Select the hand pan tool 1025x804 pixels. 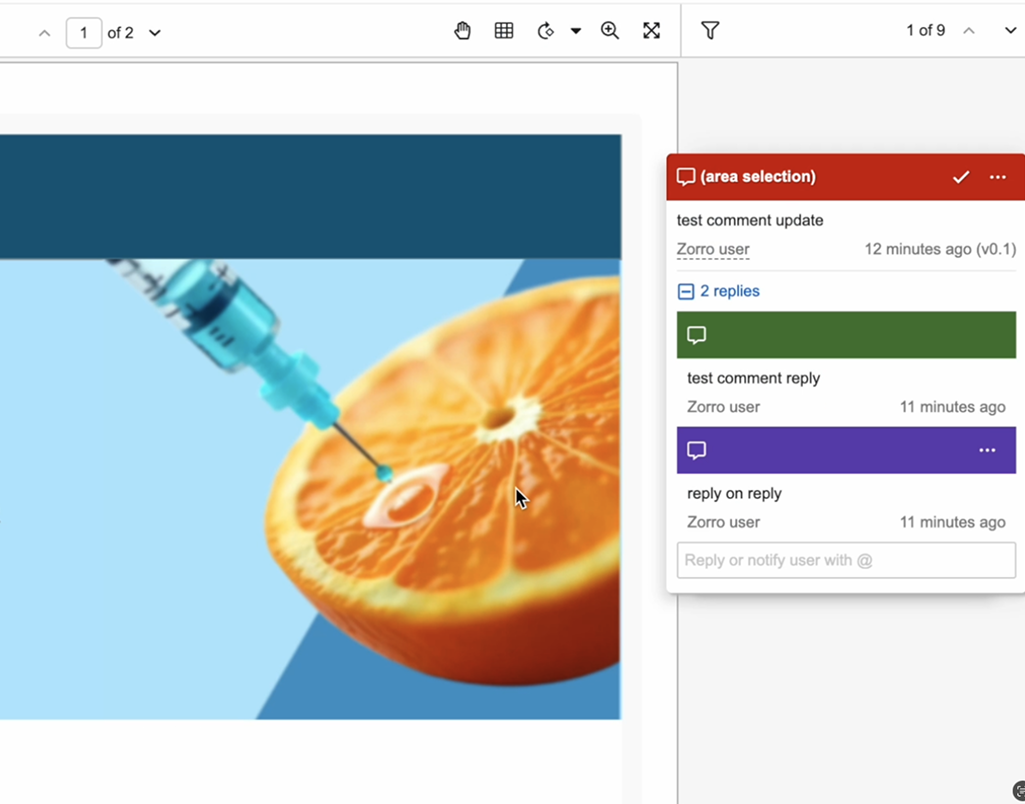[x=462, y=31]
